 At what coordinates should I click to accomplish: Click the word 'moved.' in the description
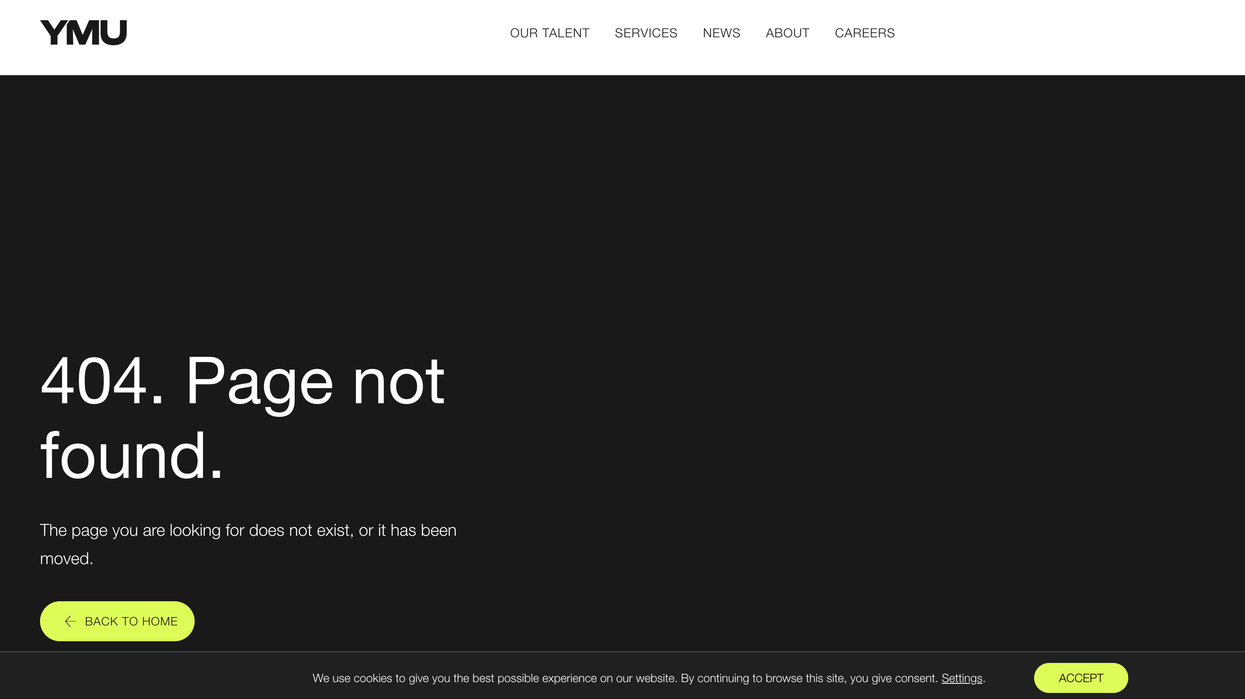pos(66,559)
